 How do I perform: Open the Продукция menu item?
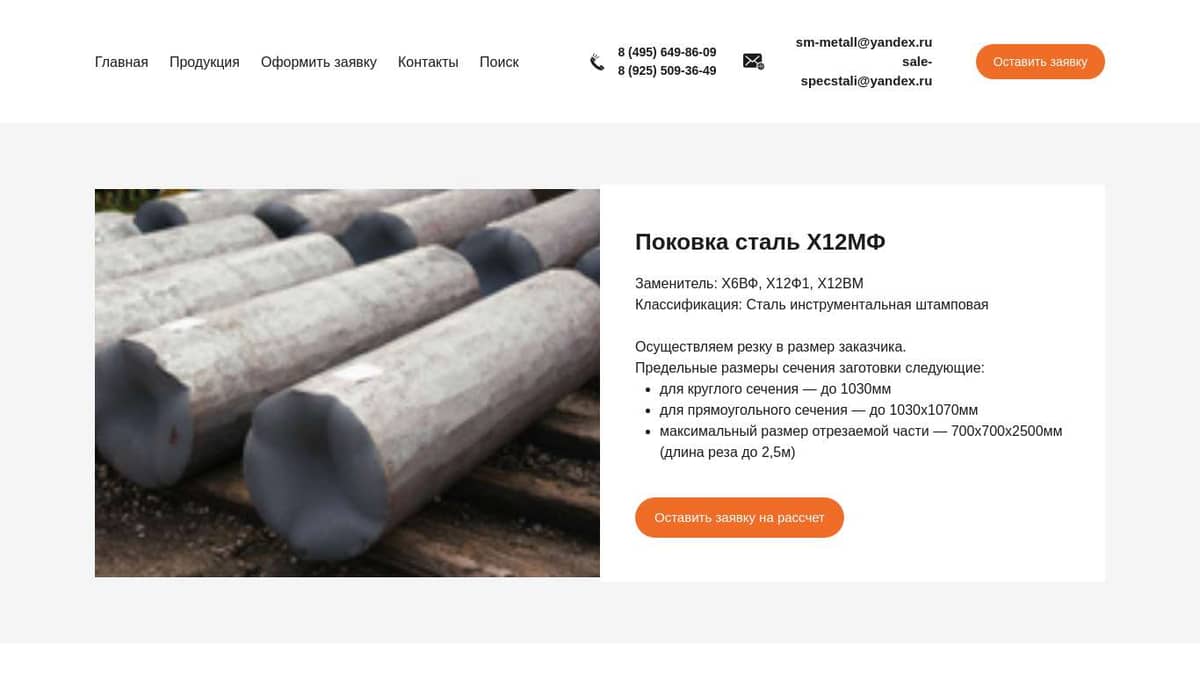coord(204,62)
